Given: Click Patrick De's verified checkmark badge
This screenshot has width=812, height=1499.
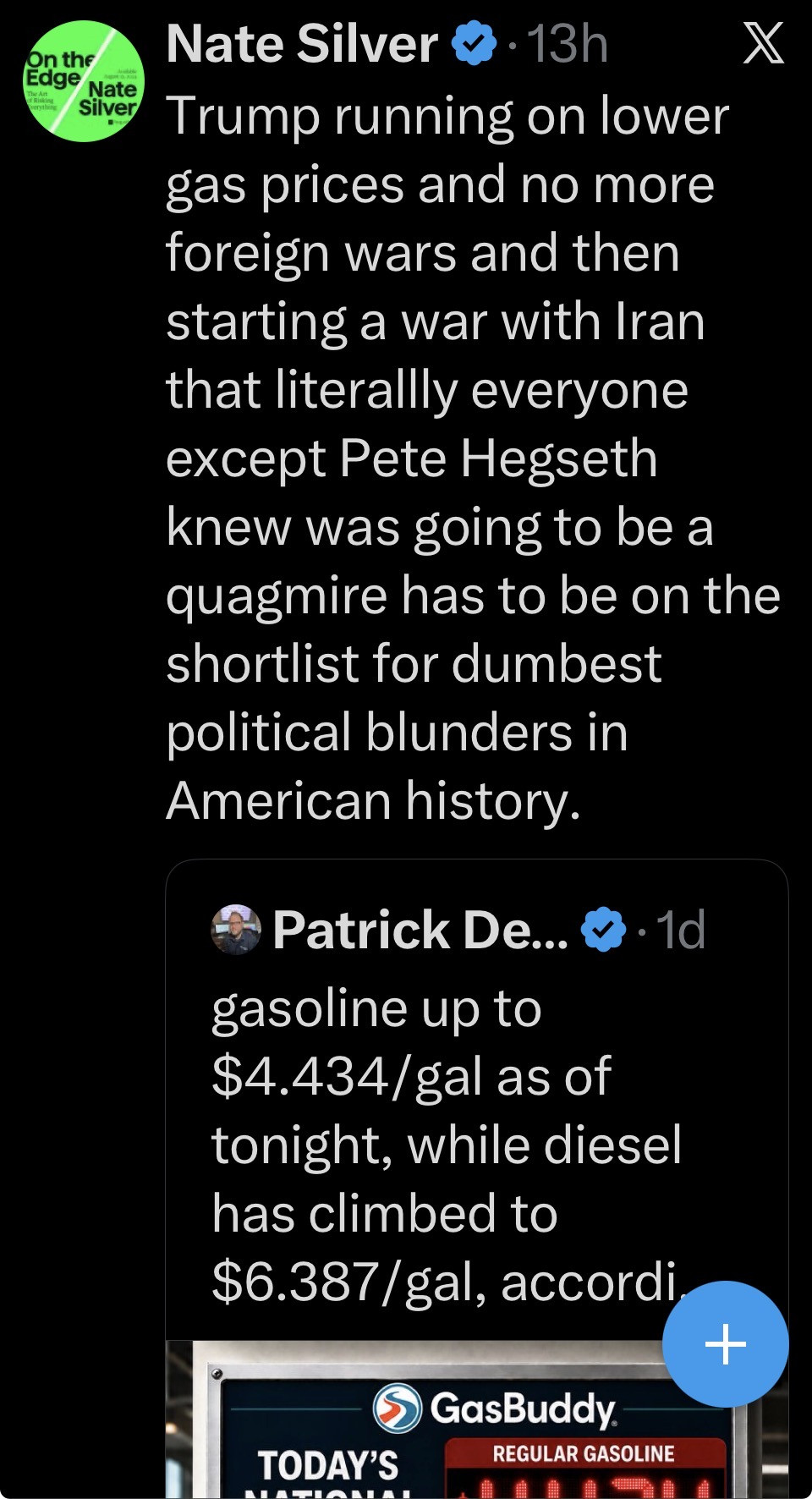Looking at the screenshot, I should tap(603, 930).
